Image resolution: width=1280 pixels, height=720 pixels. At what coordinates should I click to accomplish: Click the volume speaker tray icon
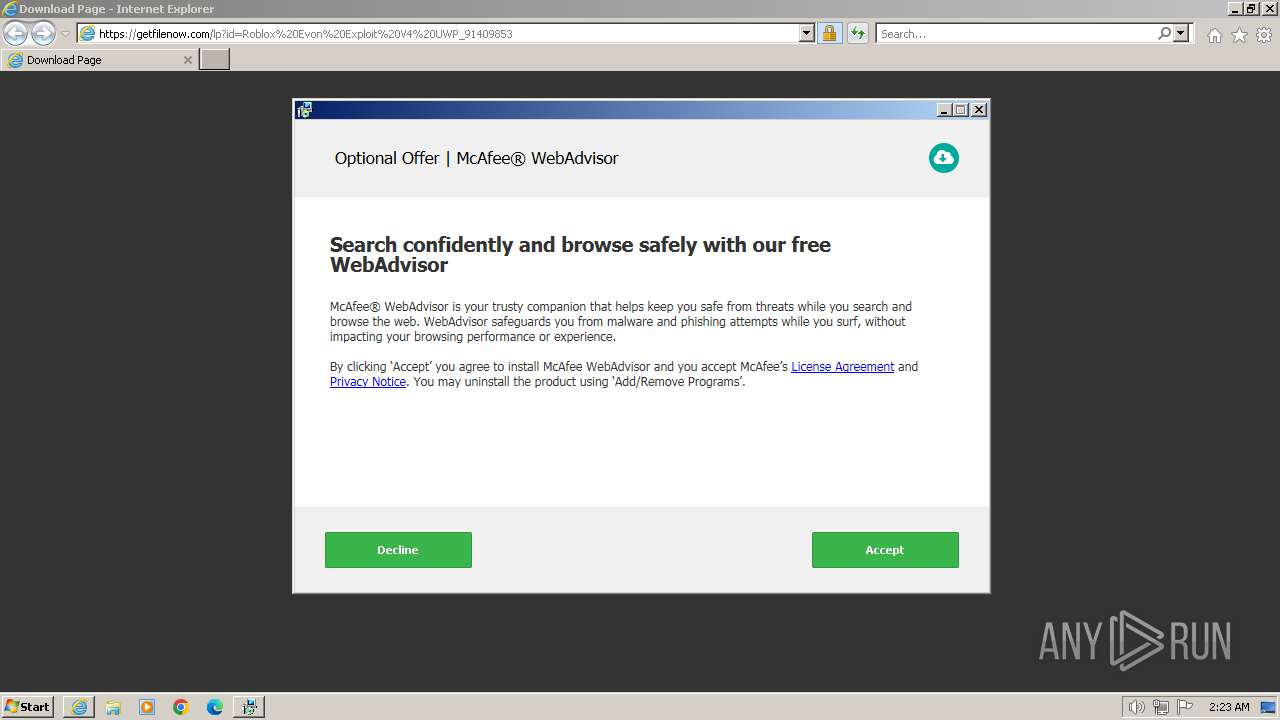1136,707
